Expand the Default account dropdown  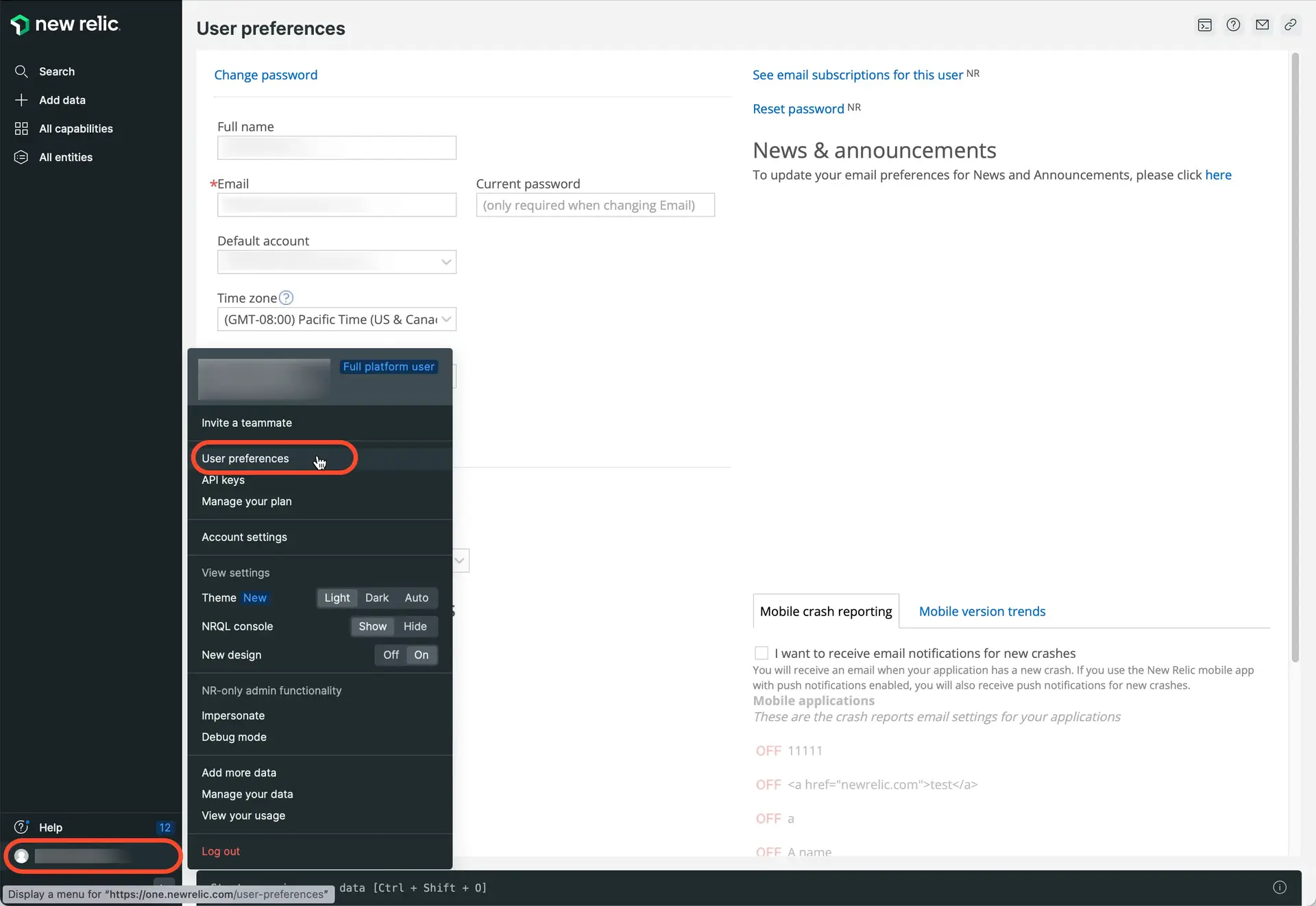337,262
